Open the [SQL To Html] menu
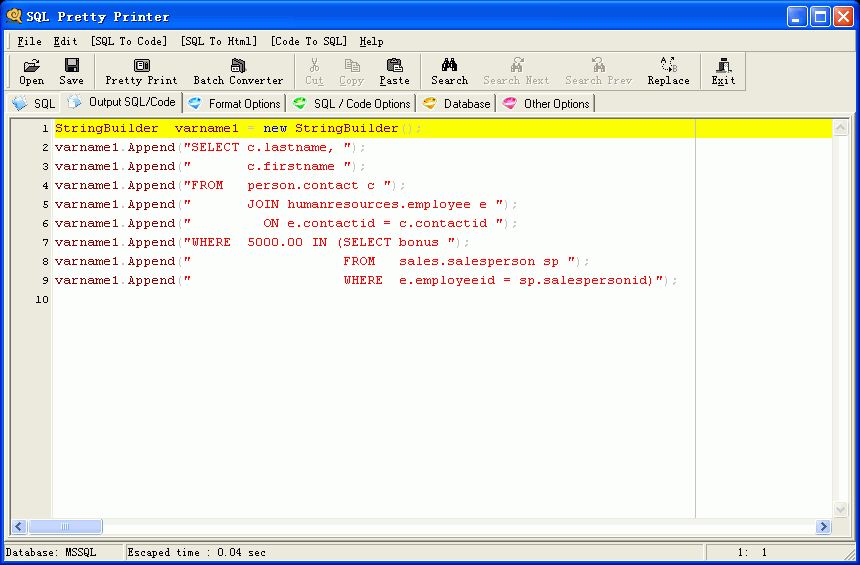Image resolution: width=860 pixels, height=565 pixels. (219, 41)
